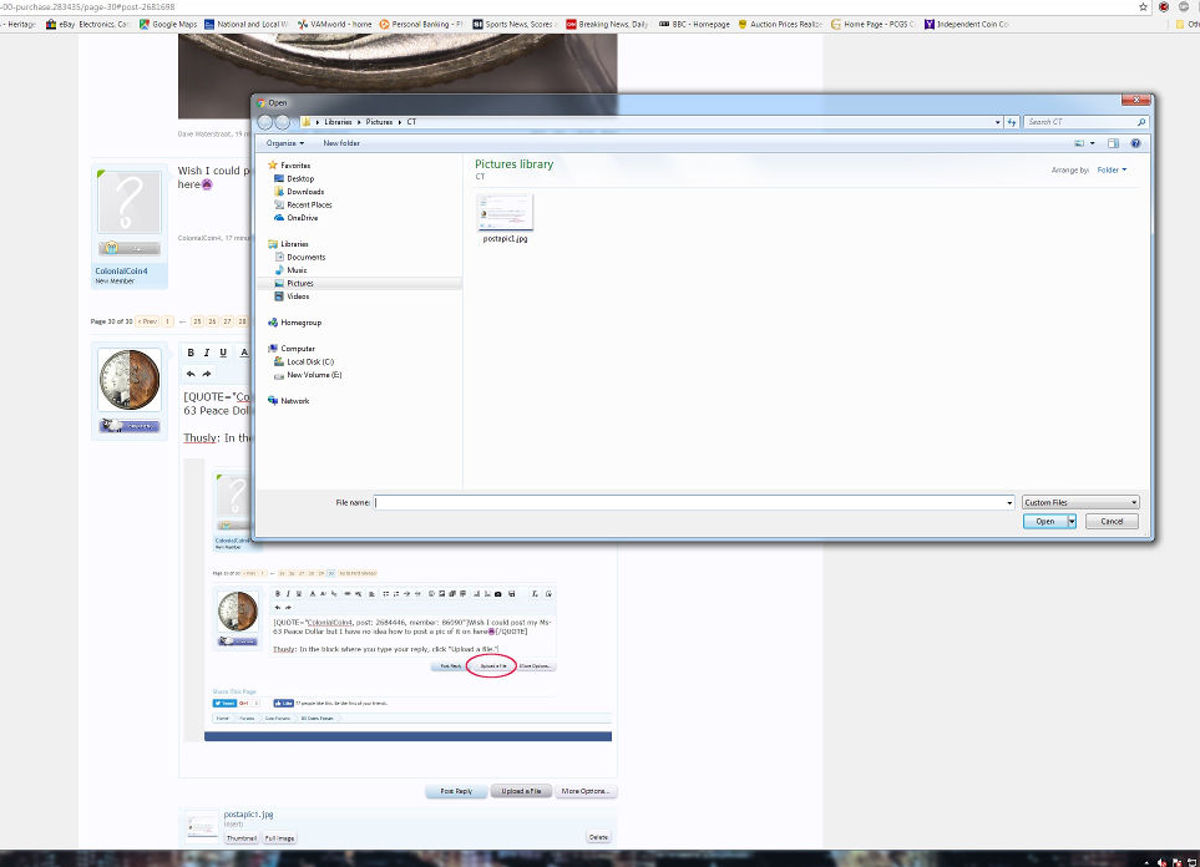The image size is (1200, 867).
Task: Toggle italic formatting in the reply editor
Action: click(x=207, y=352)
